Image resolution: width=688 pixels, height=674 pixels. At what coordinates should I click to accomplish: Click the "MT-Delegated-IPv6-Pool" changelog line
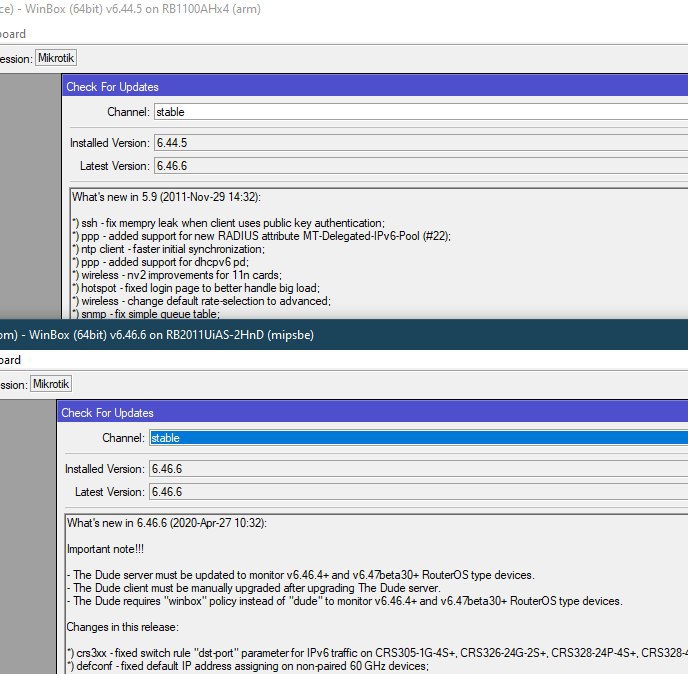click(x=262, y=236)
